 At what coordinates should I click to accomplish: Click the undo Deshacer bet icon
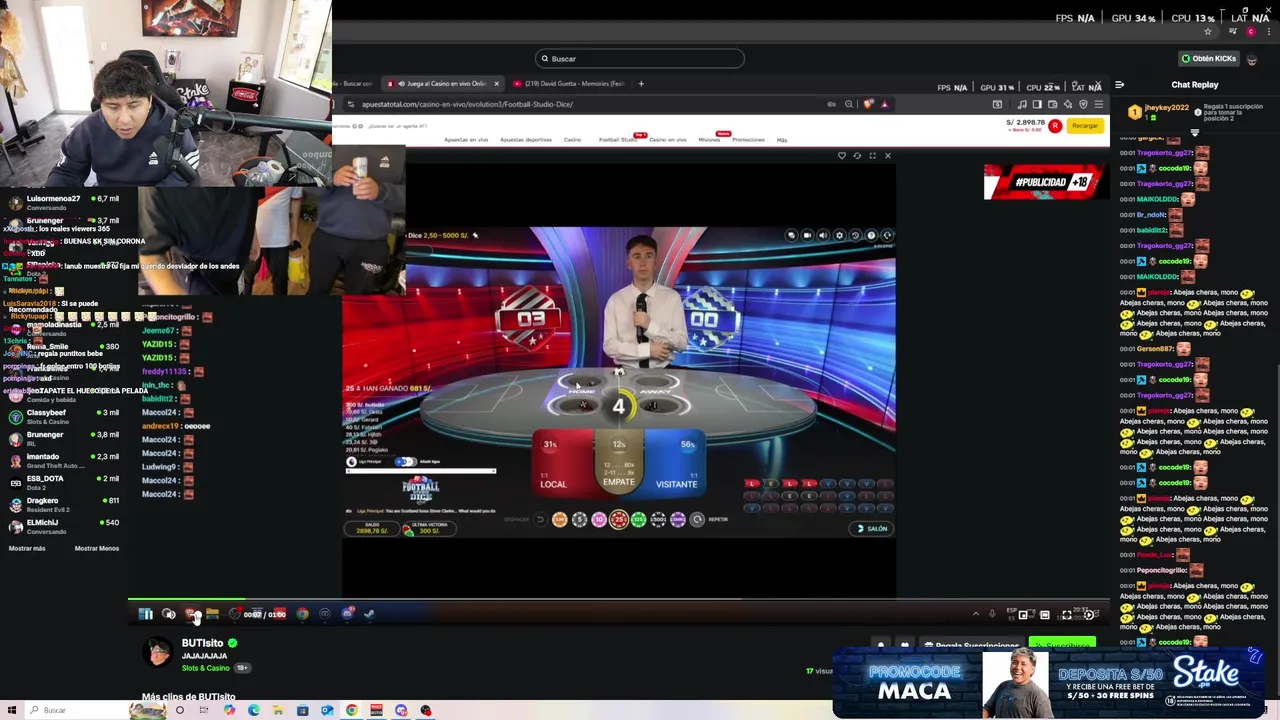(x=540, y=520)
